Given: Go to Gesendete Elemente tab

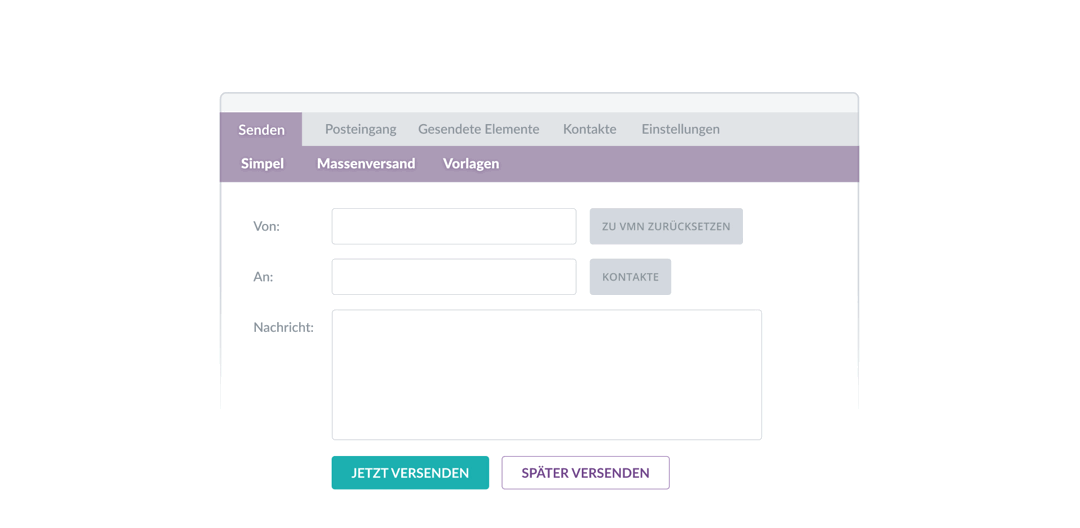Looking at the screenshot, I should click(x=478, y=129).
